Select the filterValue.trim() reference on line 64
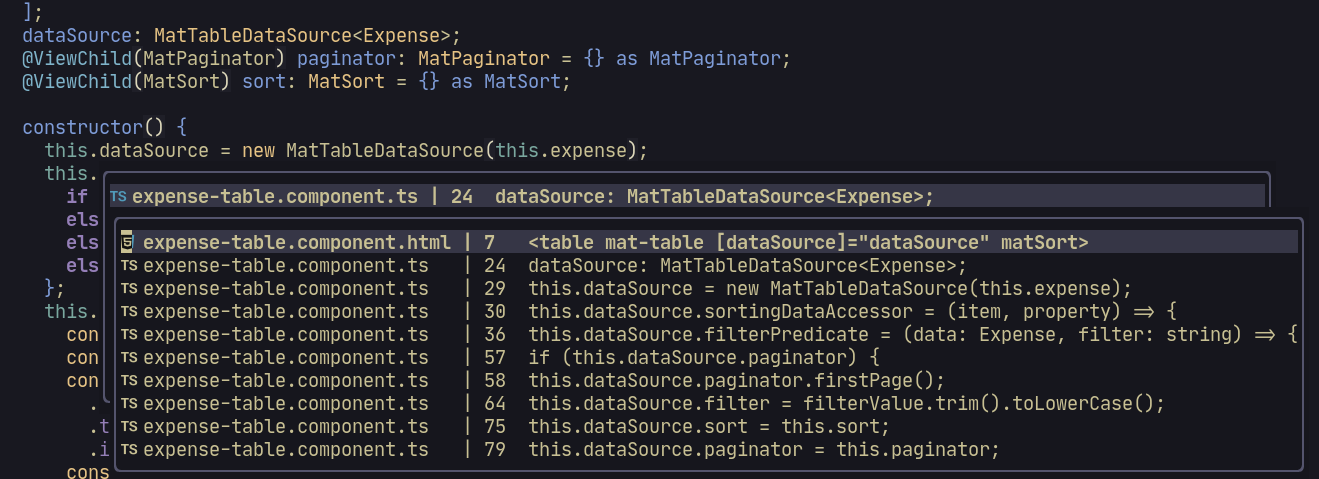The height and width of the screenshot is (479, 1319). click(709, 404)
